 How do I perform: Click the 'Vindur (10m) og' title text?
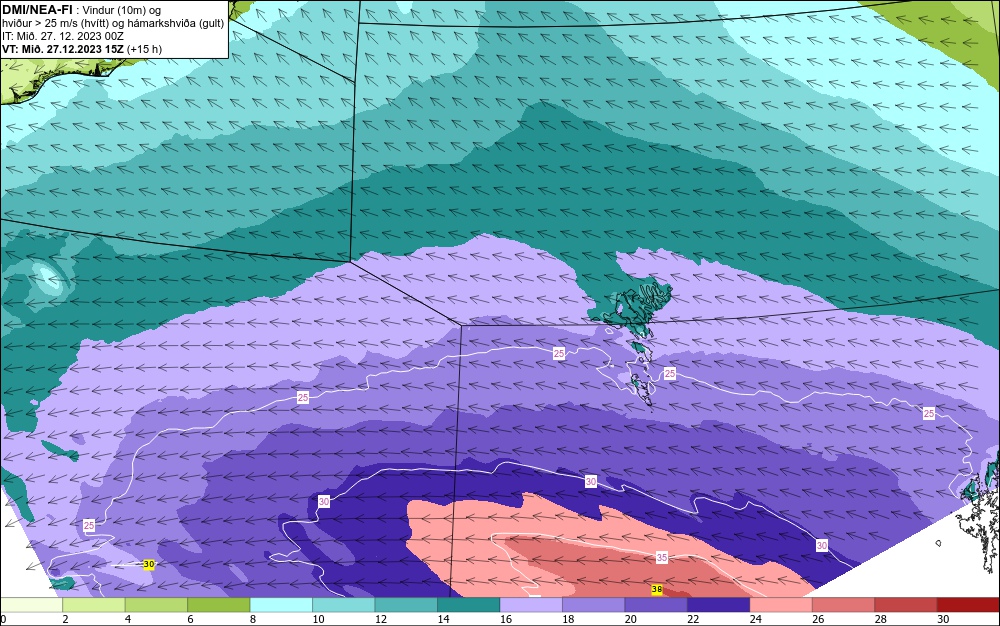[x=122, y=10]
